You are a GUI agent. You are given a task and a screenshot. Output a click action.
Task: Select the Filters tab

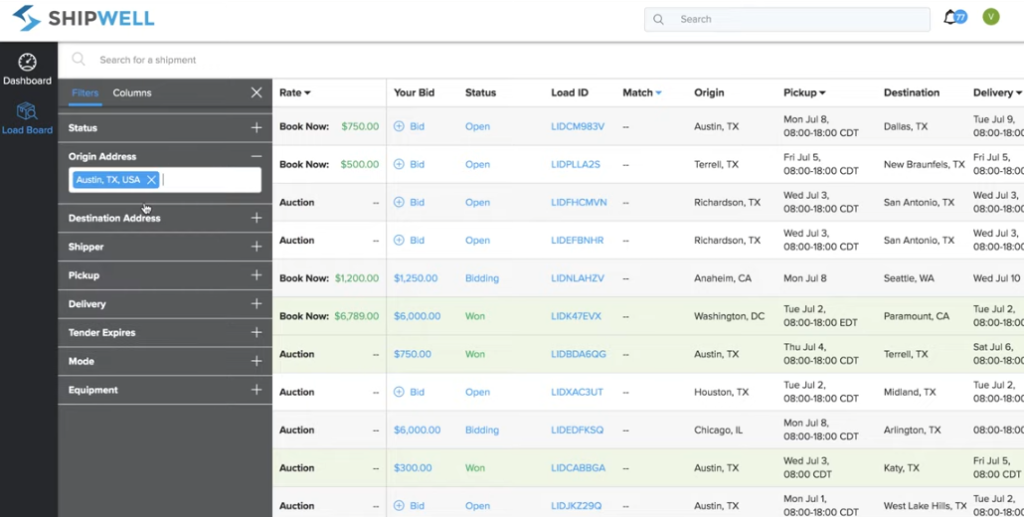(85, 93)
